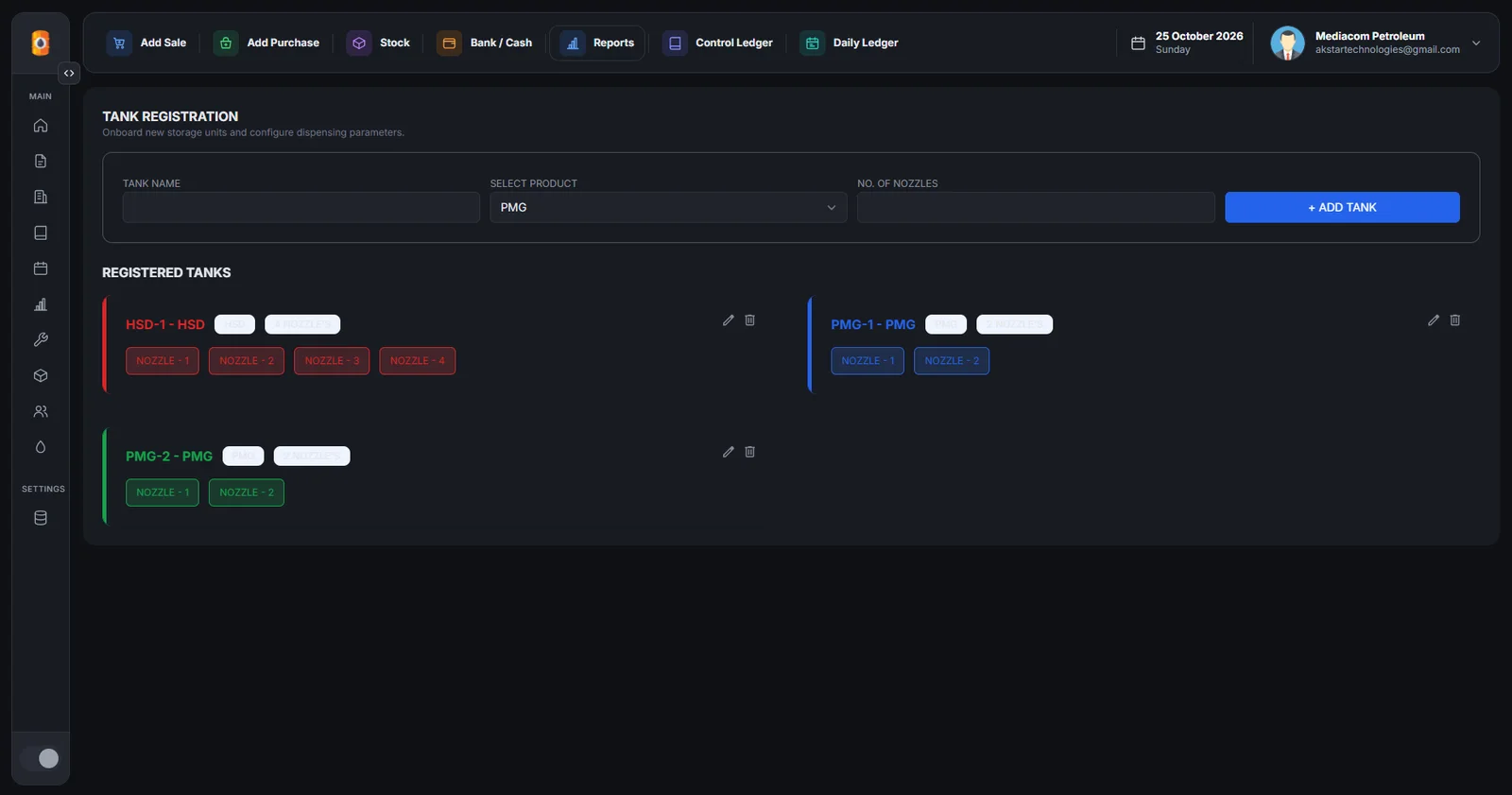Delete the HSD-1 tank with the trash icon
Screen dimensions: 1512x795
point(750,320)
